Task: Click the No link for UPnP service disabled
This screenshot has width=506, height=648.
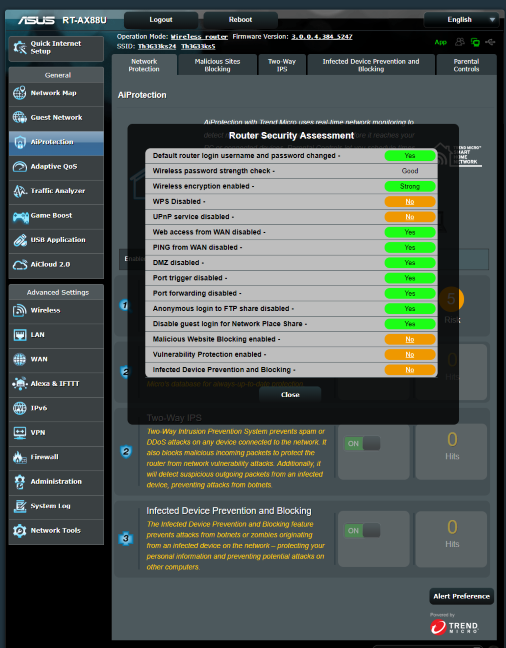Action: [x=410, y=217]
